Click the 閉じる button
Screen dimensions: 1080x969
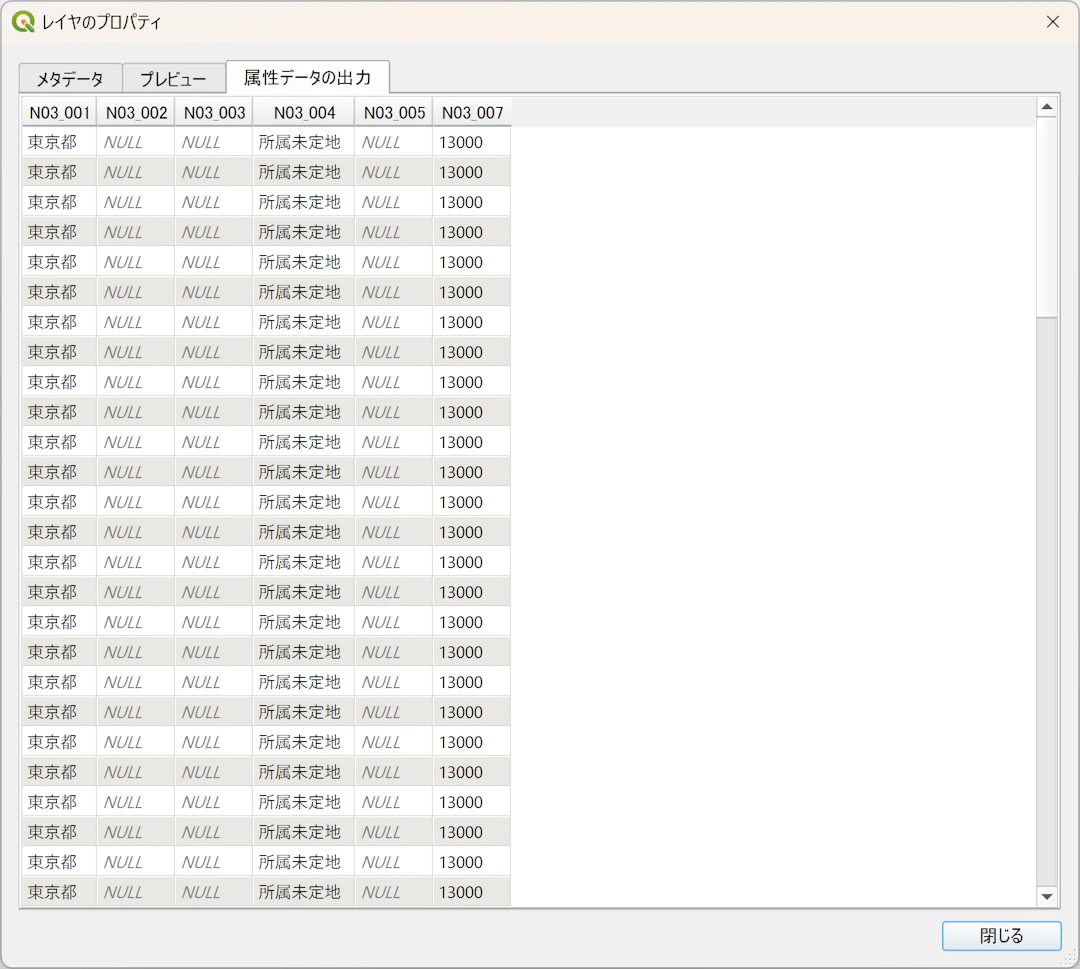(x=1001, y=935)
